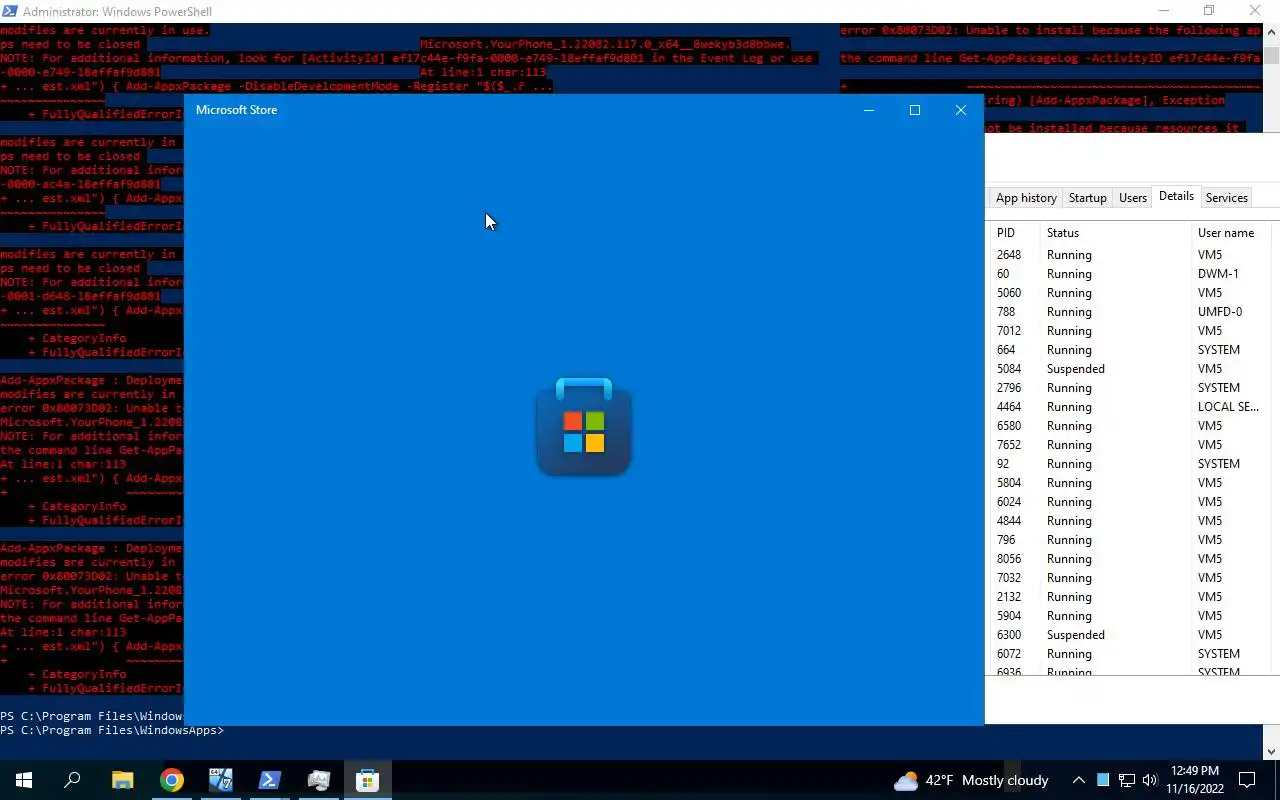This screenshot has width=1280, height=800.
Task: Open File Explorer from the taskbar
Action: tap(122, 780)
